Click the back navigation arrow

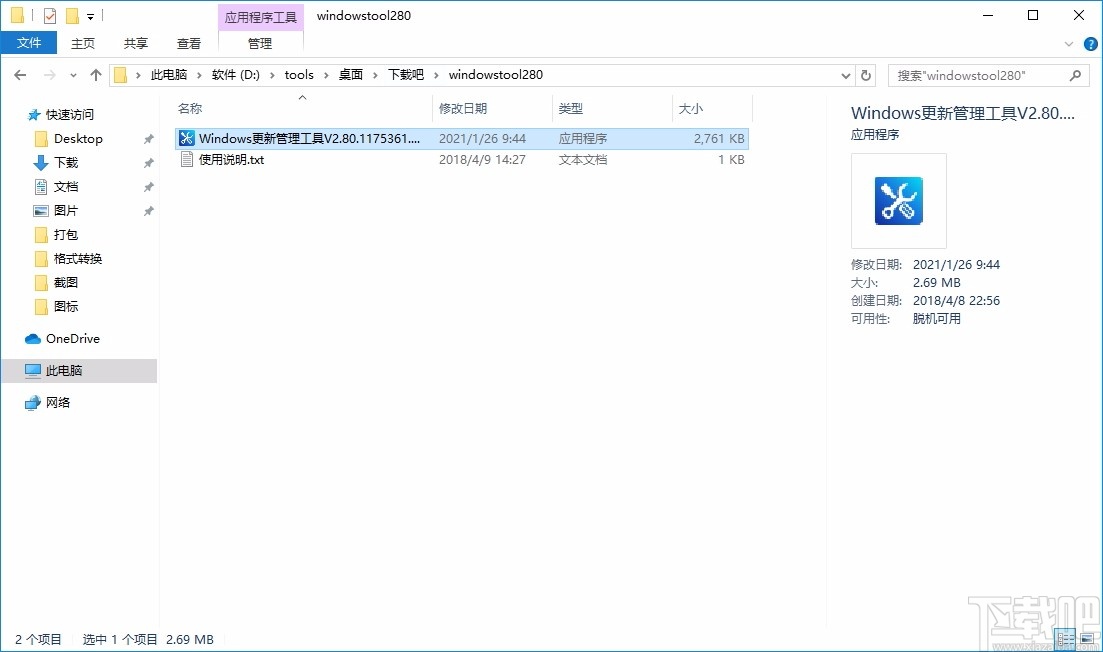click(x=20, y=75)
